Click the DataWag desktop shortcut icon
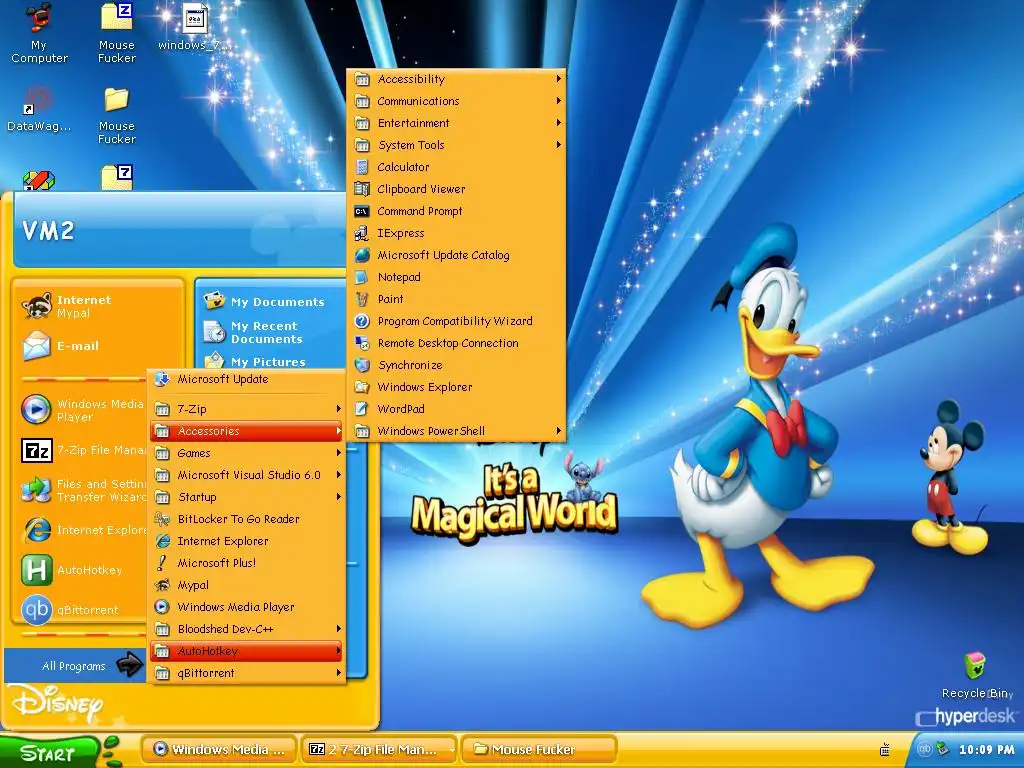Viewport: 1024px width, 768px height. [x=37, y=99]
